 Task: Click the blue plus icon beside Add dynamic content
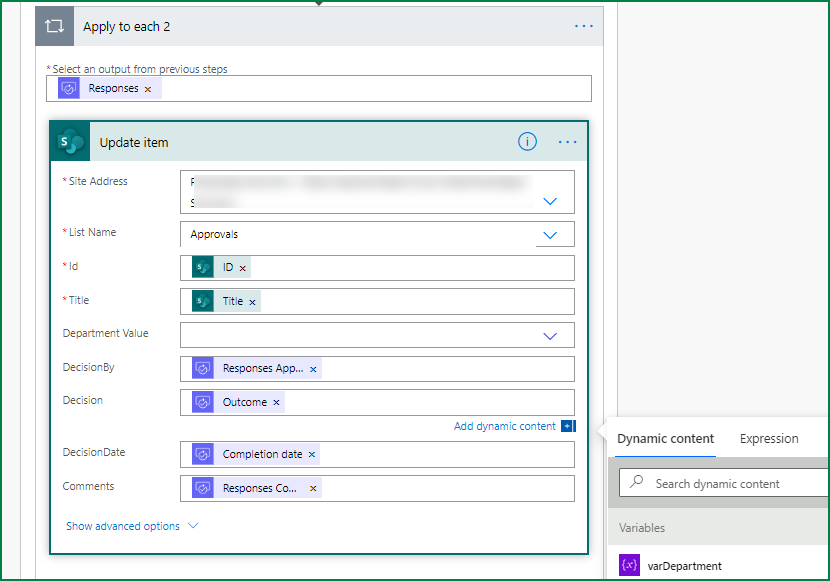click(568, 426)
